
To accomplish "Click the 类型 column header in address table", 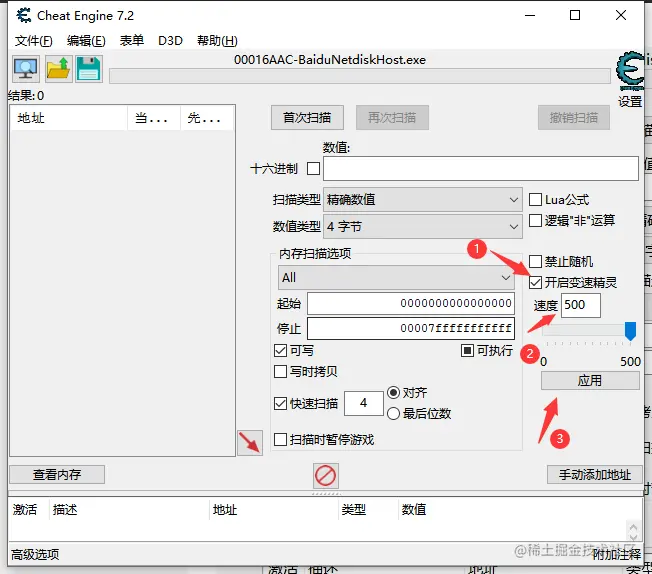I will click(368, 510).
